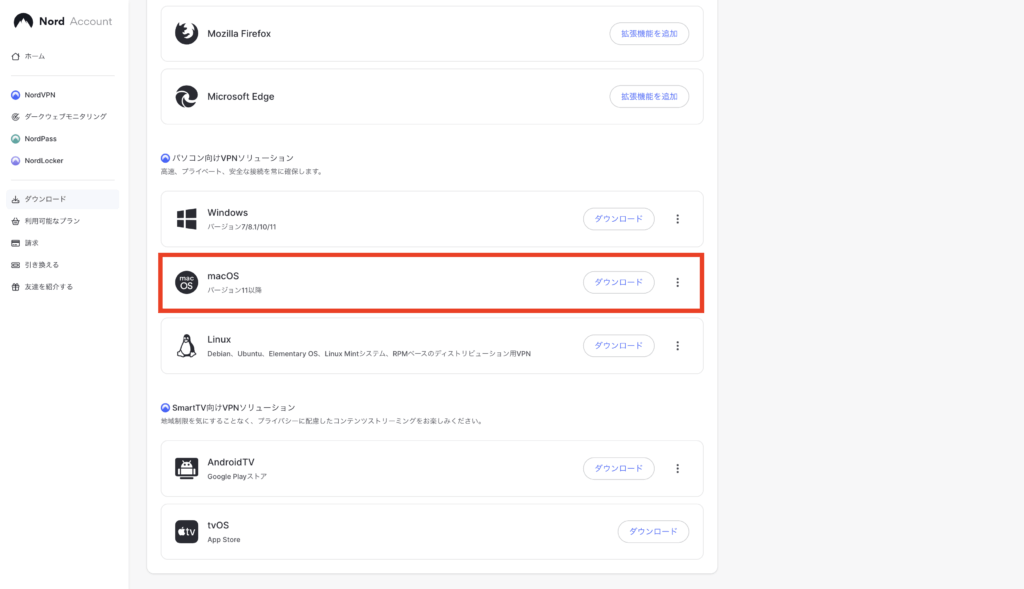Open ダークウェブモニタリング in sidebar
The height and width of the screenshot is (589, 1024).
(65, 116)
